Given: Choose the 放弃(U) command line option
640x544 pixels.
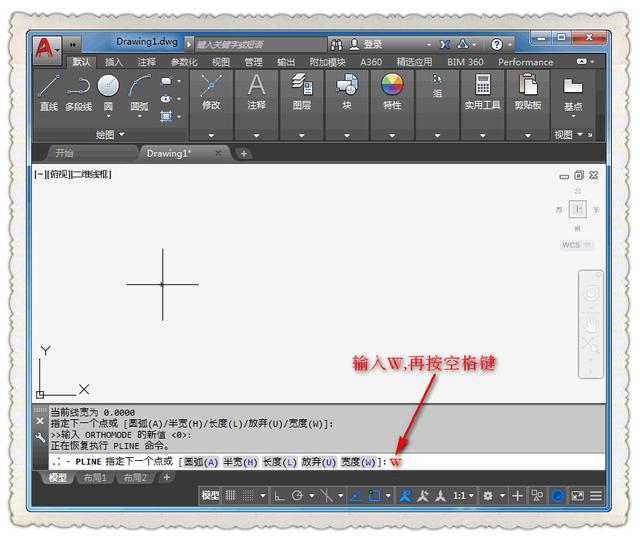Looking at the screenshot, I should click(319, 462).
